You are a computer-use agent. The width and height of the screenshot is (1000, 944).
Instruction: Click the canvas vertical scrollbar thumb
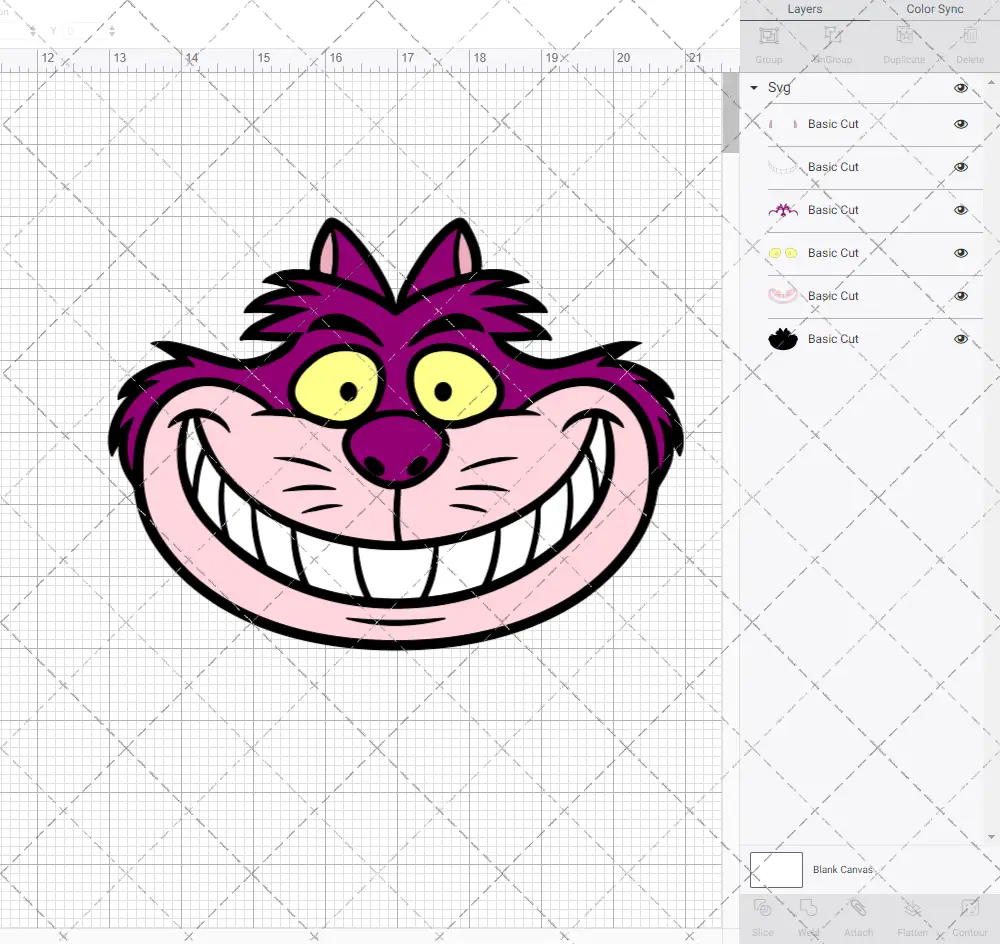(730, 113)
